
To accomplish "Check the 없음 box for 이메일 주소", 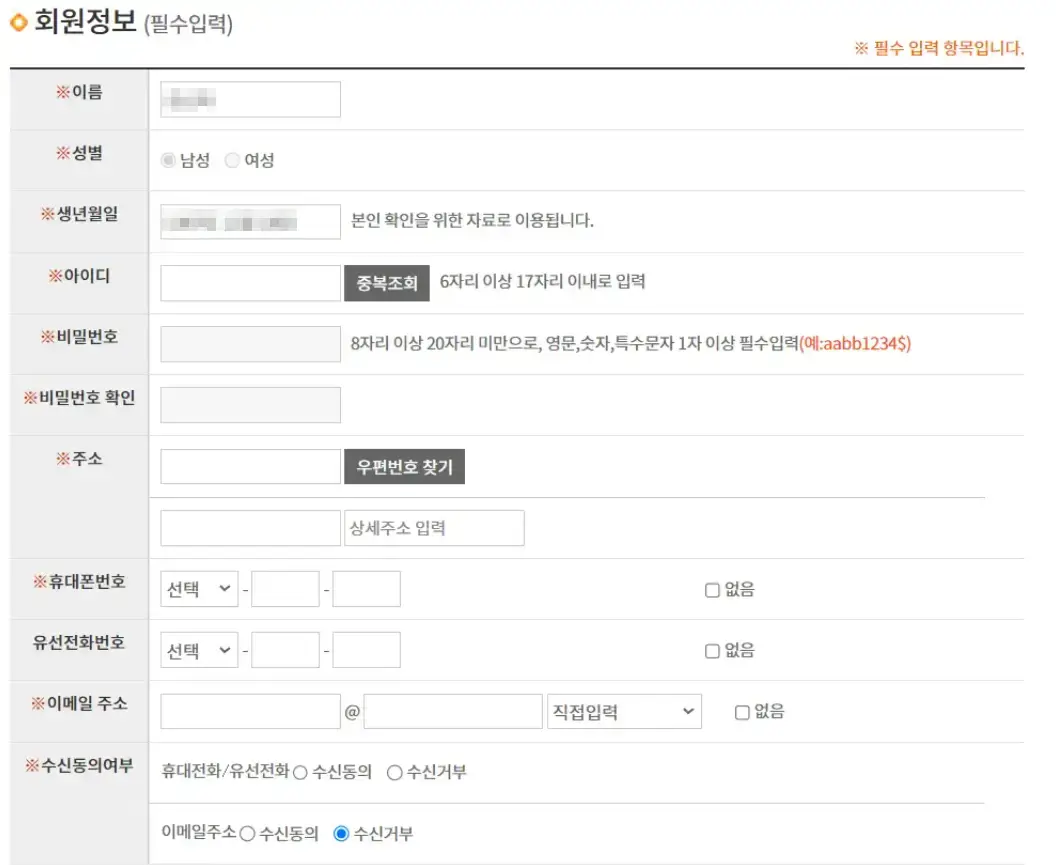I will (742, 711).
